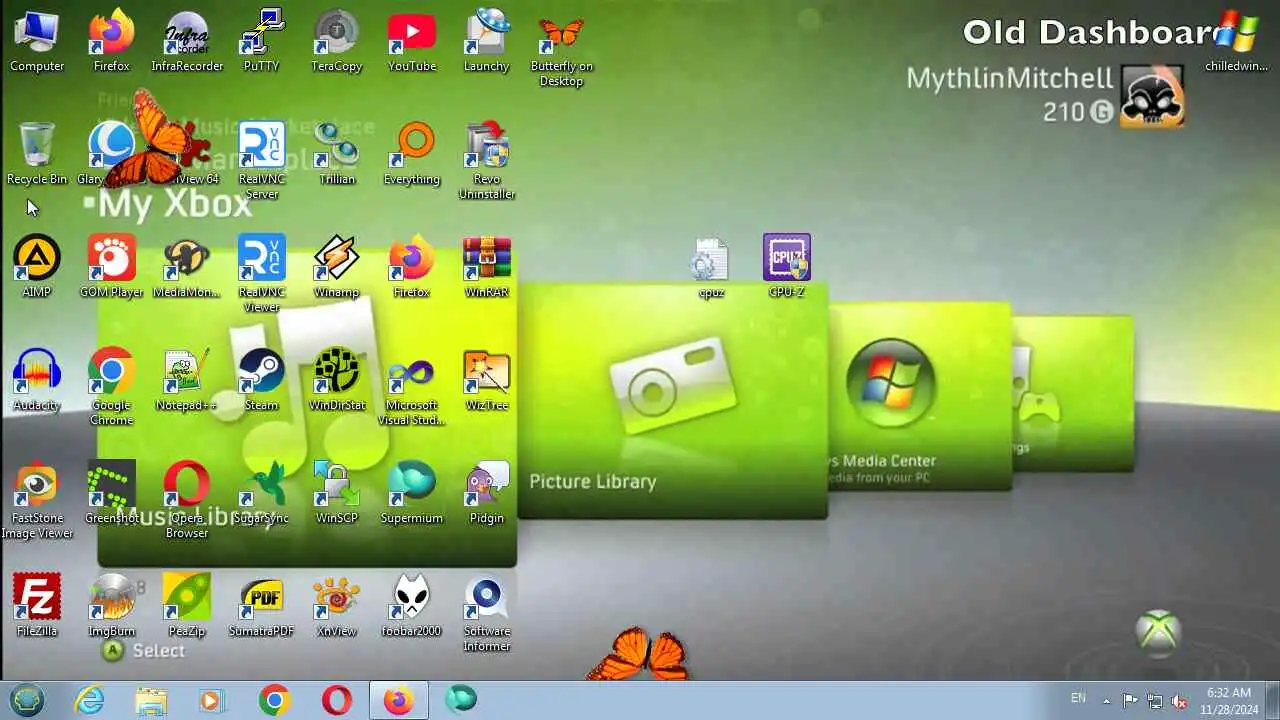Click the muted volume tray icon
The image size is (1280, 720).
coord(1180,701)
